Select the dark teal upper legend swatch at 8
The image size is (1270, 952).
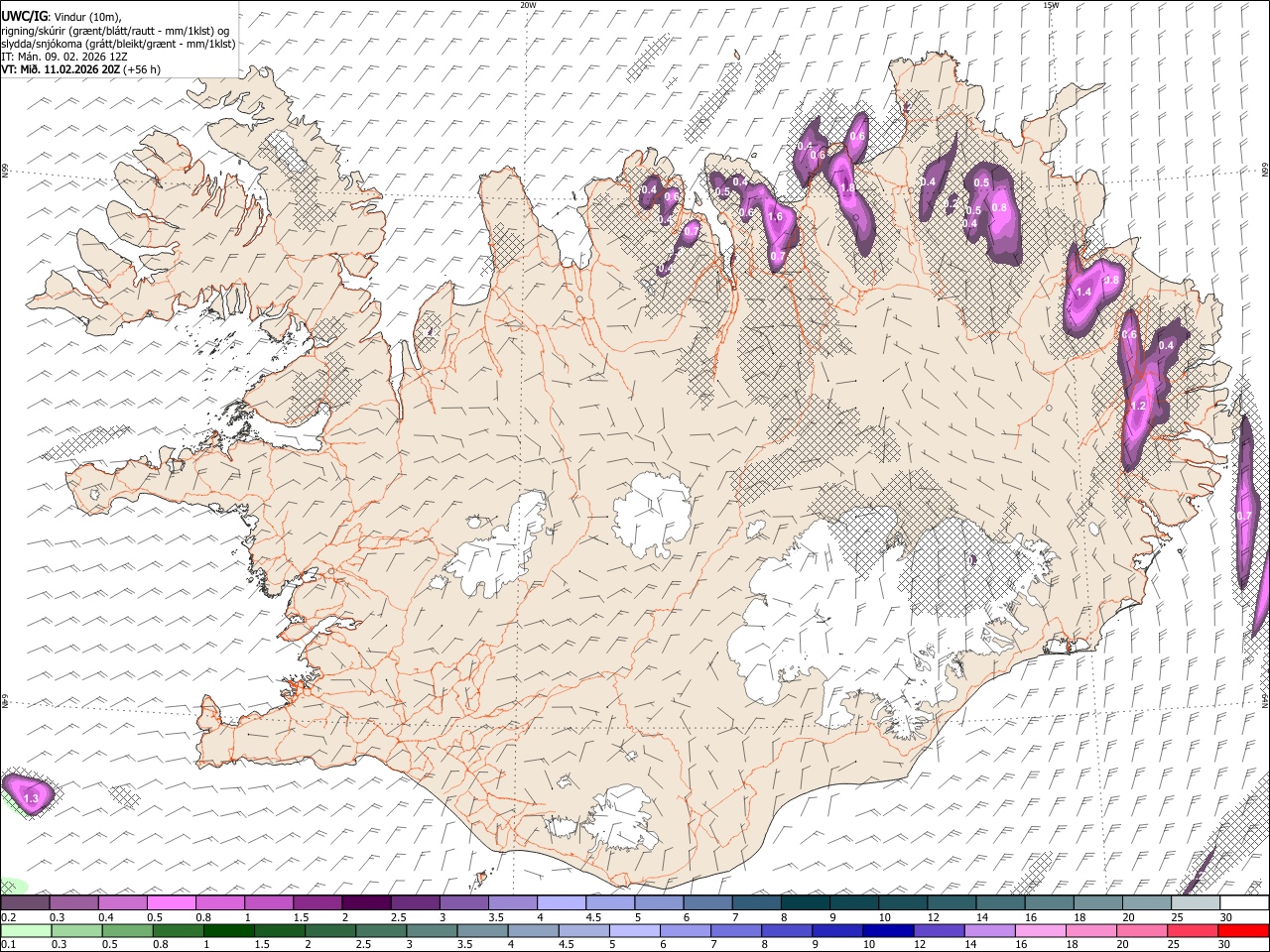click(x=805, y=903)
